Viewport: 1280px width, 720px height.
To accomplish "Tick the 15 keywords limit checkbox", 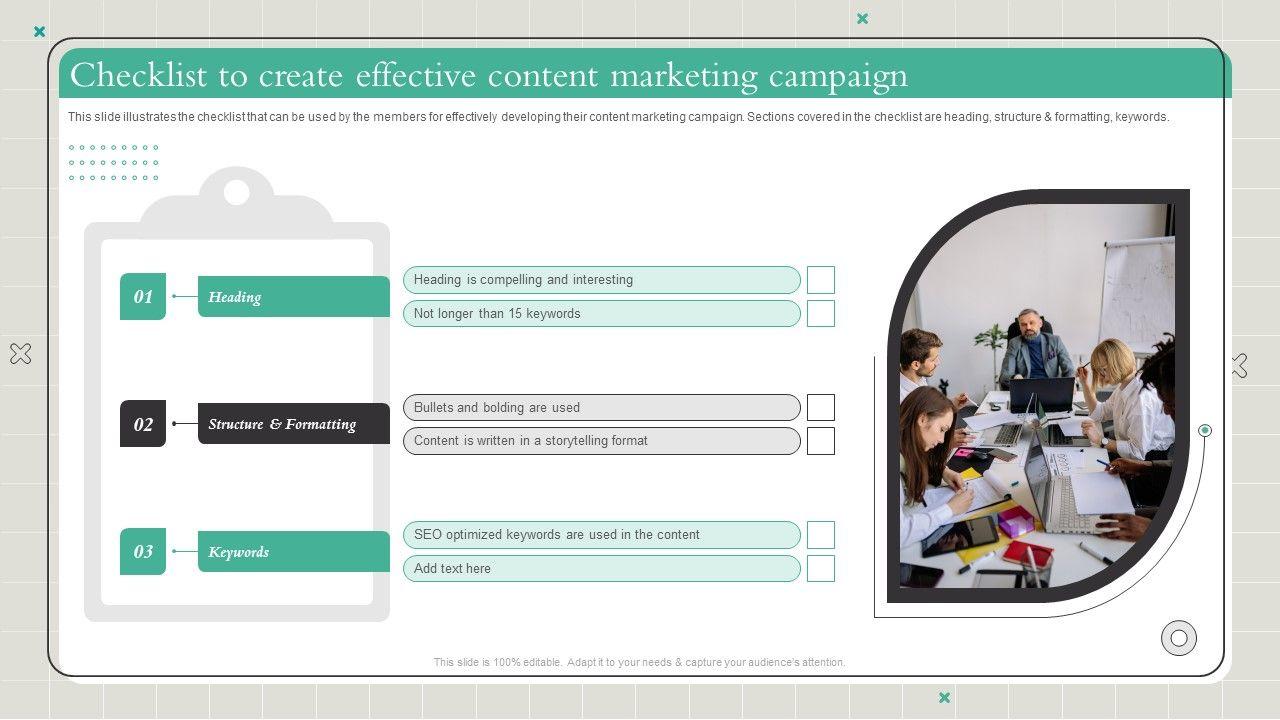I will point(821,314).
